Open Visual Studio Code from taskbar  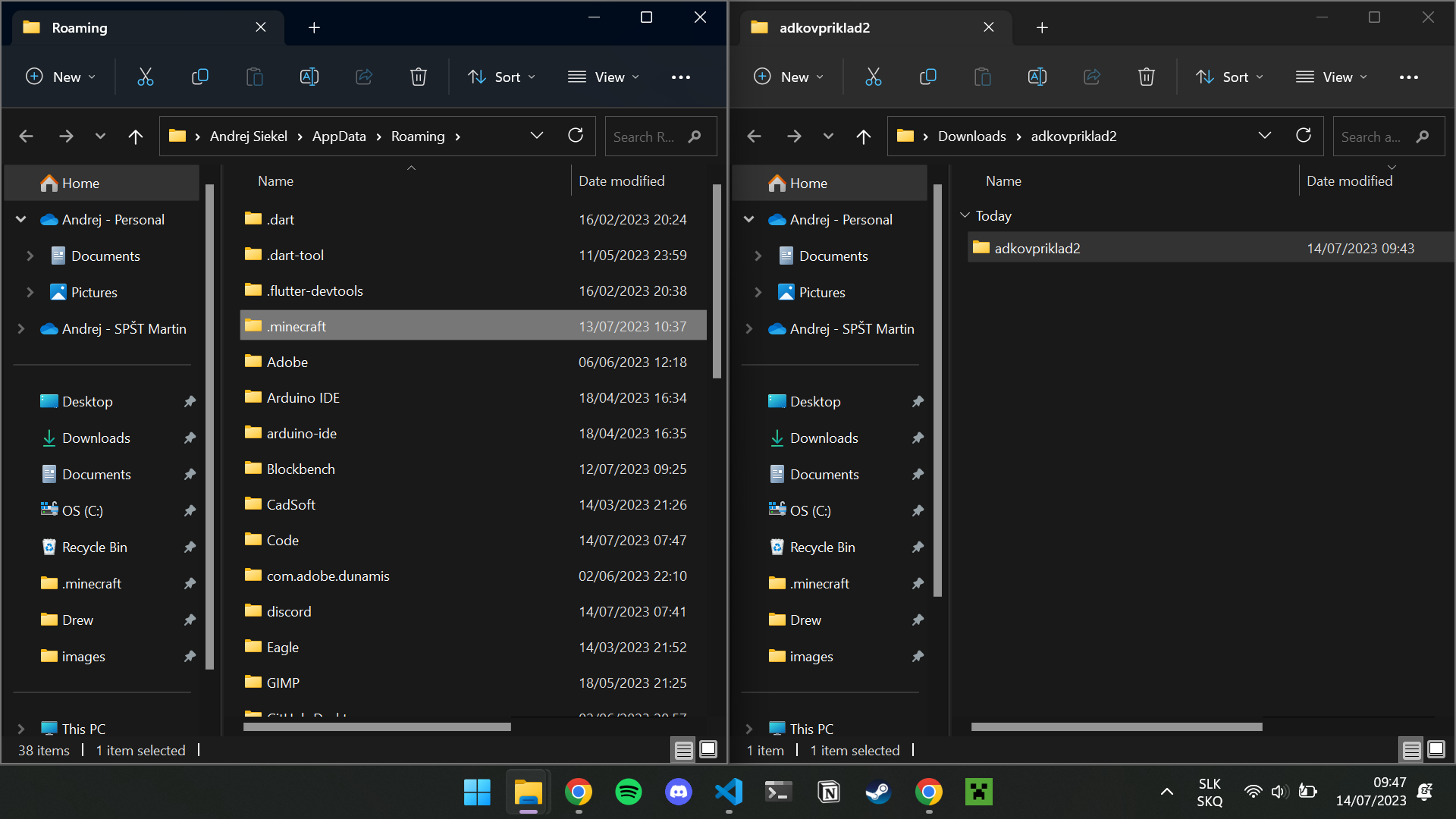point(728,792)
